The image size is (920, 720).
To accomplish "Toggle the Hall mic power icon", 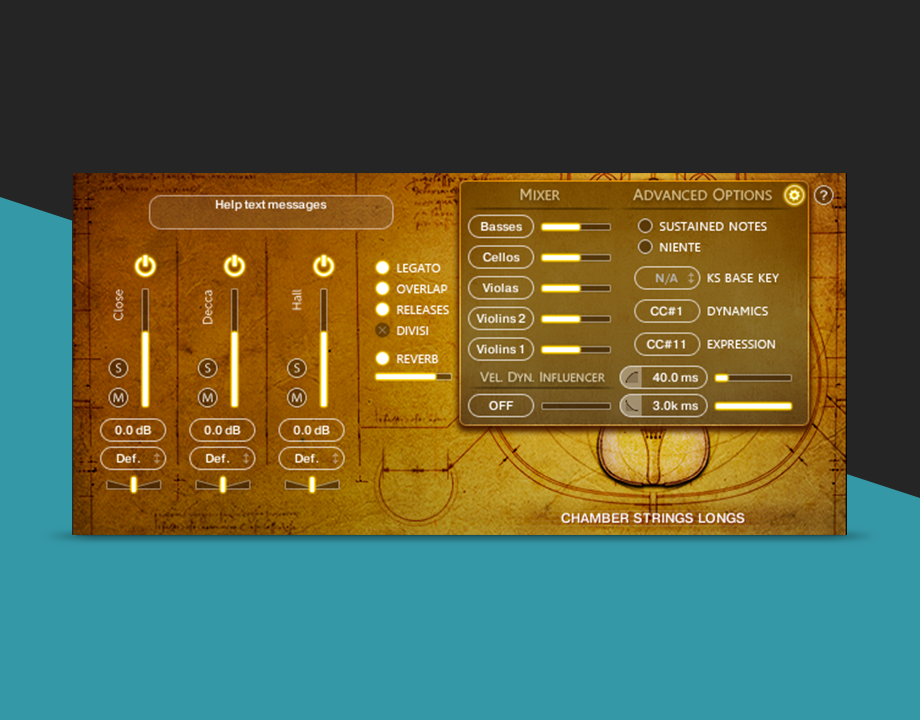I will tap(323, 266).
